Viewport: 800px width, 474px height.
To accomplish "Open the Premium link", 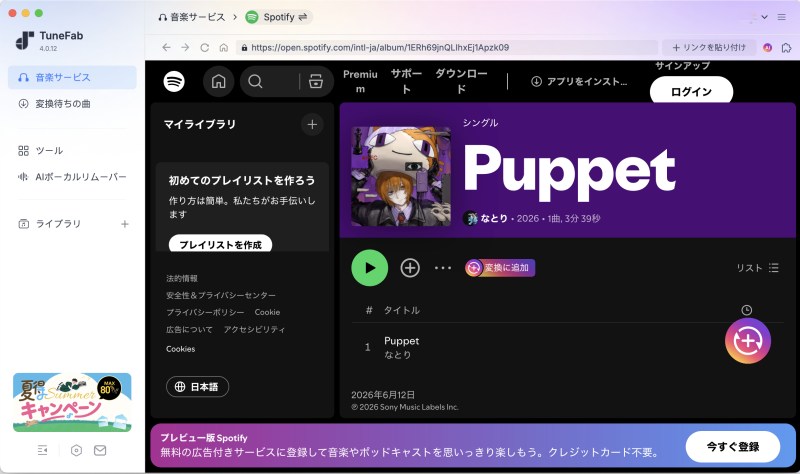I will click(360, 82).
